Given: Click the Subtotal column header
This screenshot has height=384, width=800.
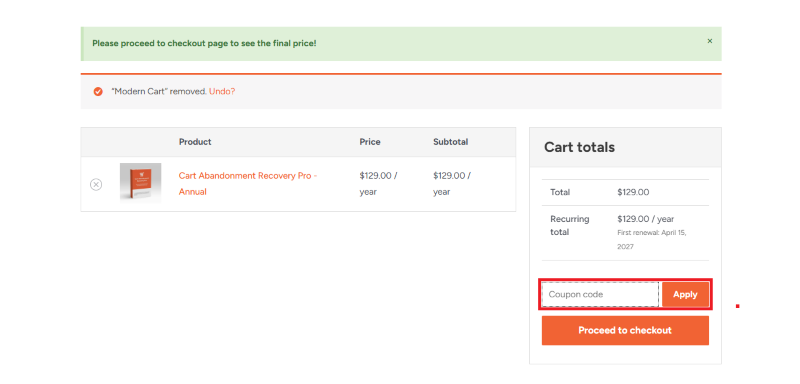Looking at the screenshot, I should [x=451, y=142].
